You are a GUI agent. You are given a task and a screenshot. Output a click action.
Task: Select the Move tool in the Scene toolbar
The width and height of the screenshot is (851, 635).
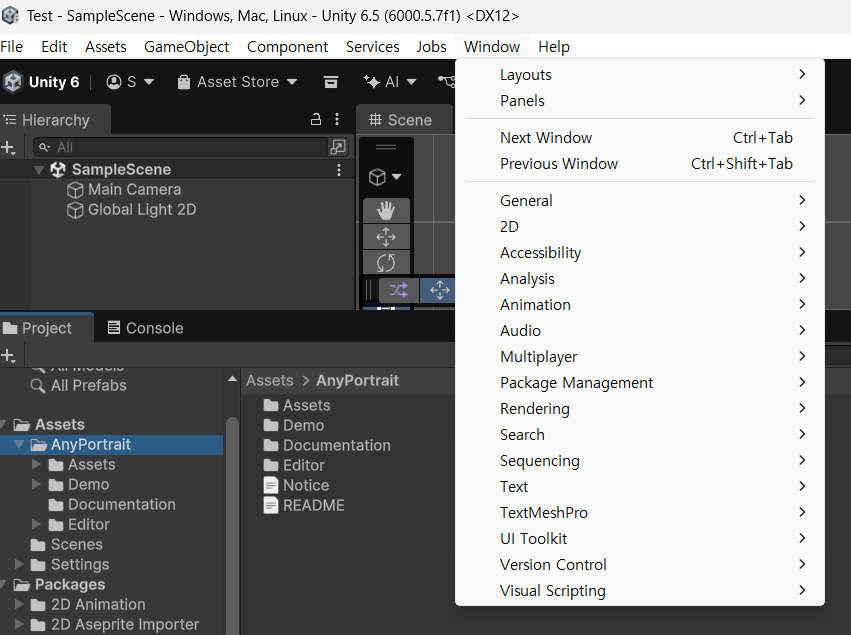click(386, 237)
